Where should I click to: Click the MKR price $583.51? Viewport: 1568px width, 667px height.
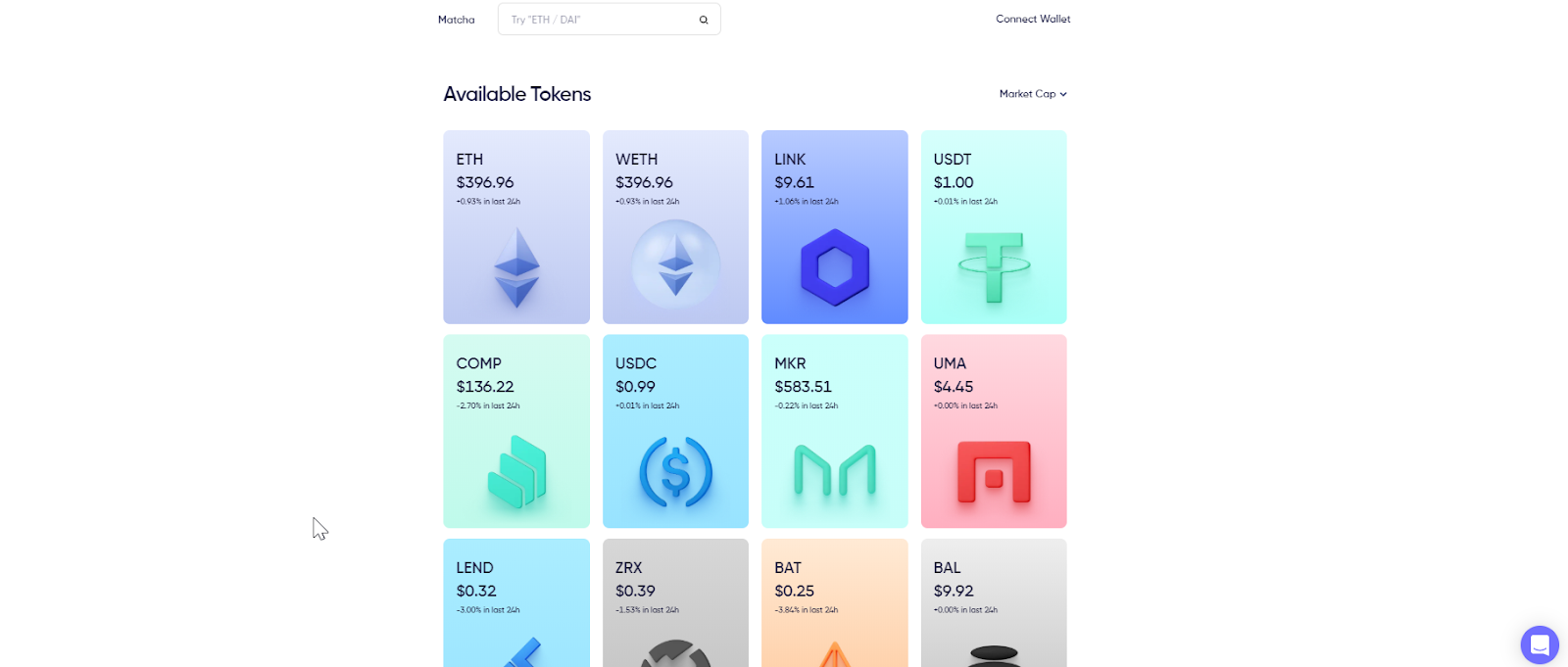(x=803, y=387)
